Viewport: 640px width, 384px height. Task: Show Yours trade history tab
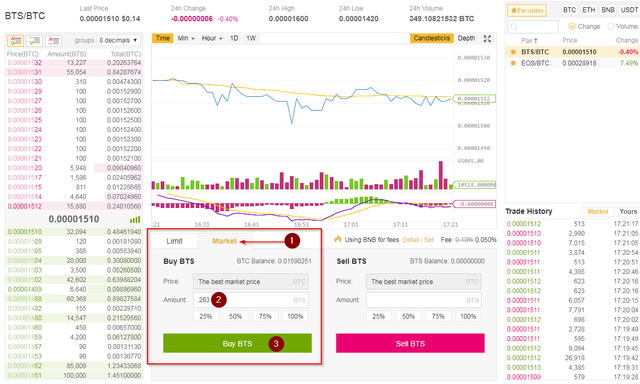628,211
